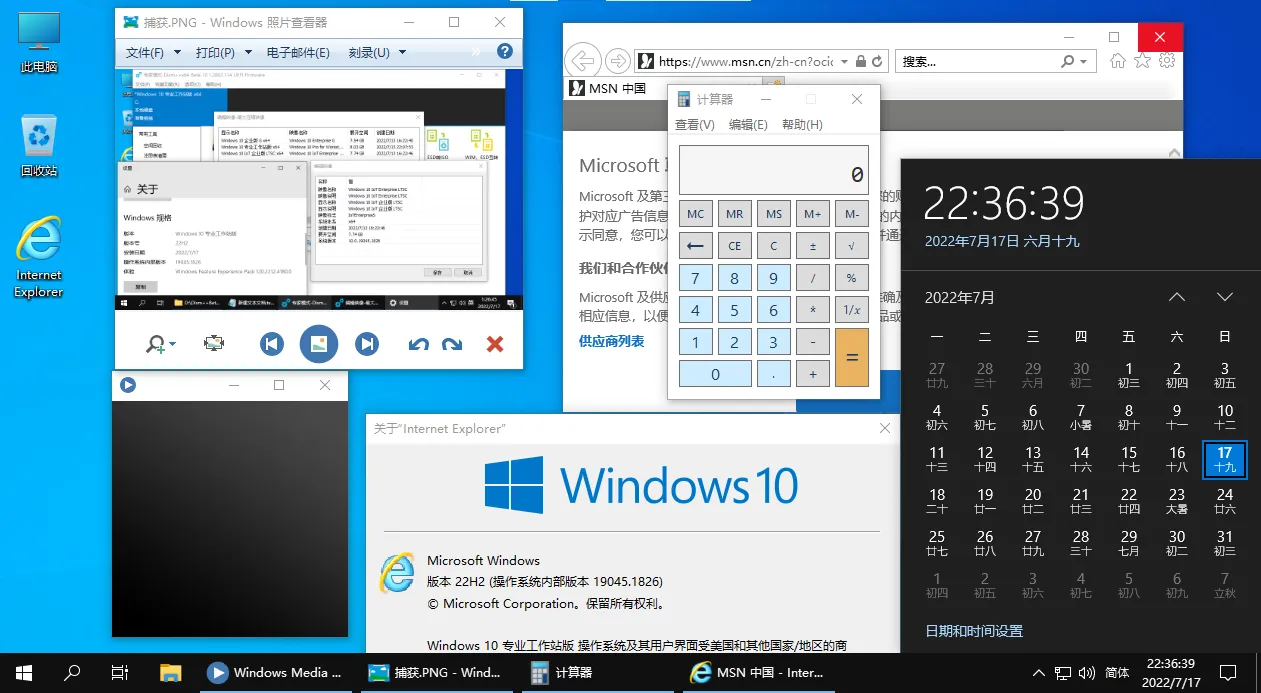The image size is (1261, 693).
Task: Select July 23 大暑 in calendar
Action: click(1177, 501)
